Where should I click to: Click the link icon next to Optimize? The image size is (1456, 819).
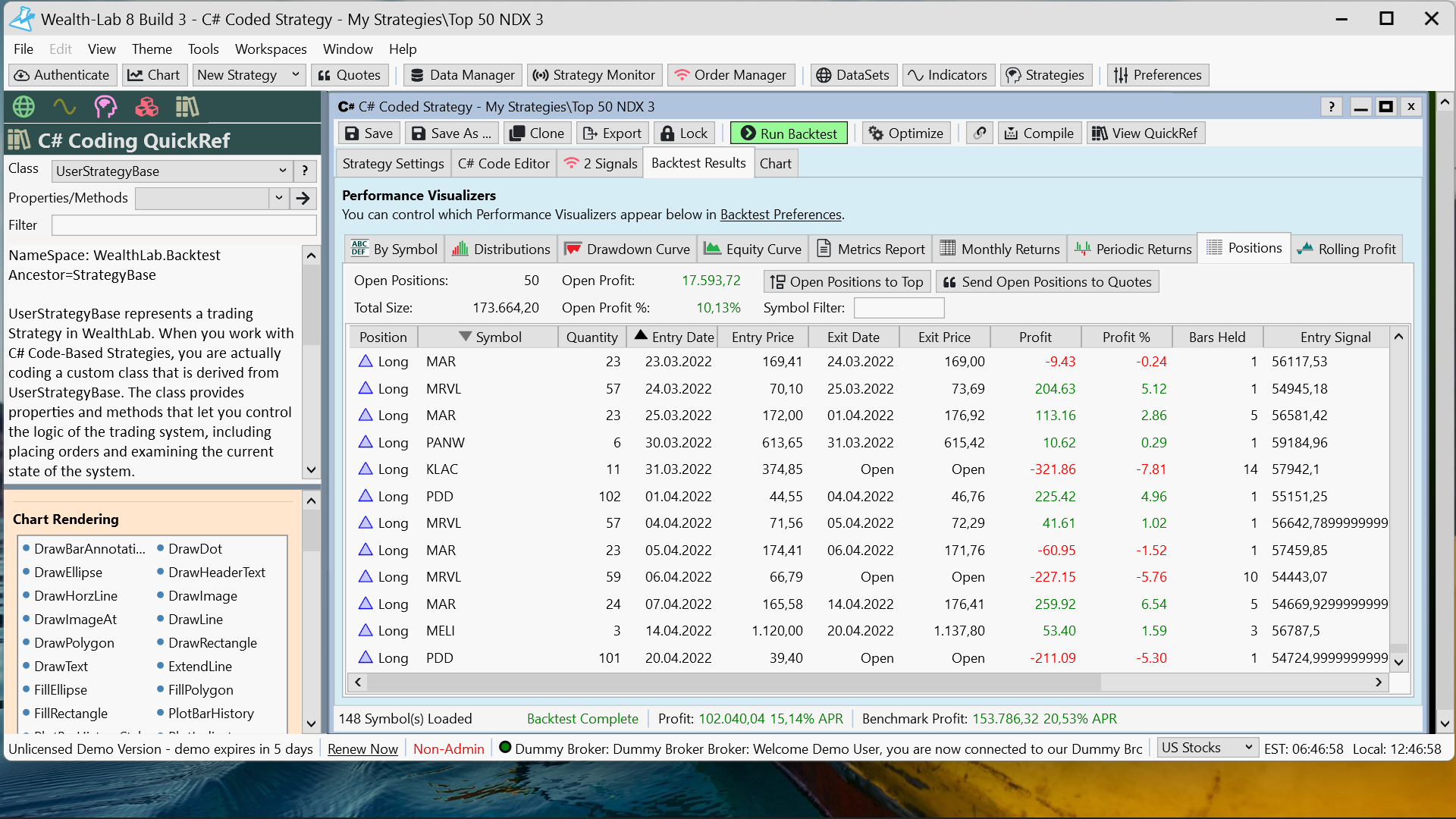(x=980, y=133)
